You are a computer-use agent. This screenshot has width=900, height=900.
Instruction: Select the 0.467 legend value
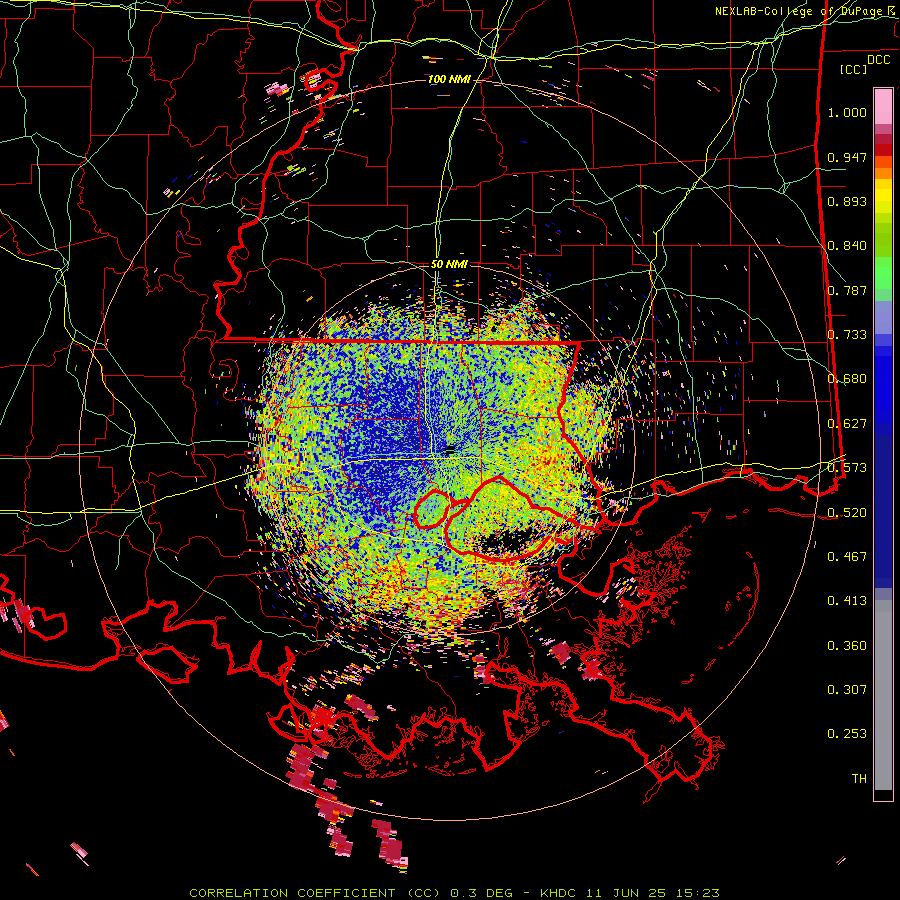847,556
